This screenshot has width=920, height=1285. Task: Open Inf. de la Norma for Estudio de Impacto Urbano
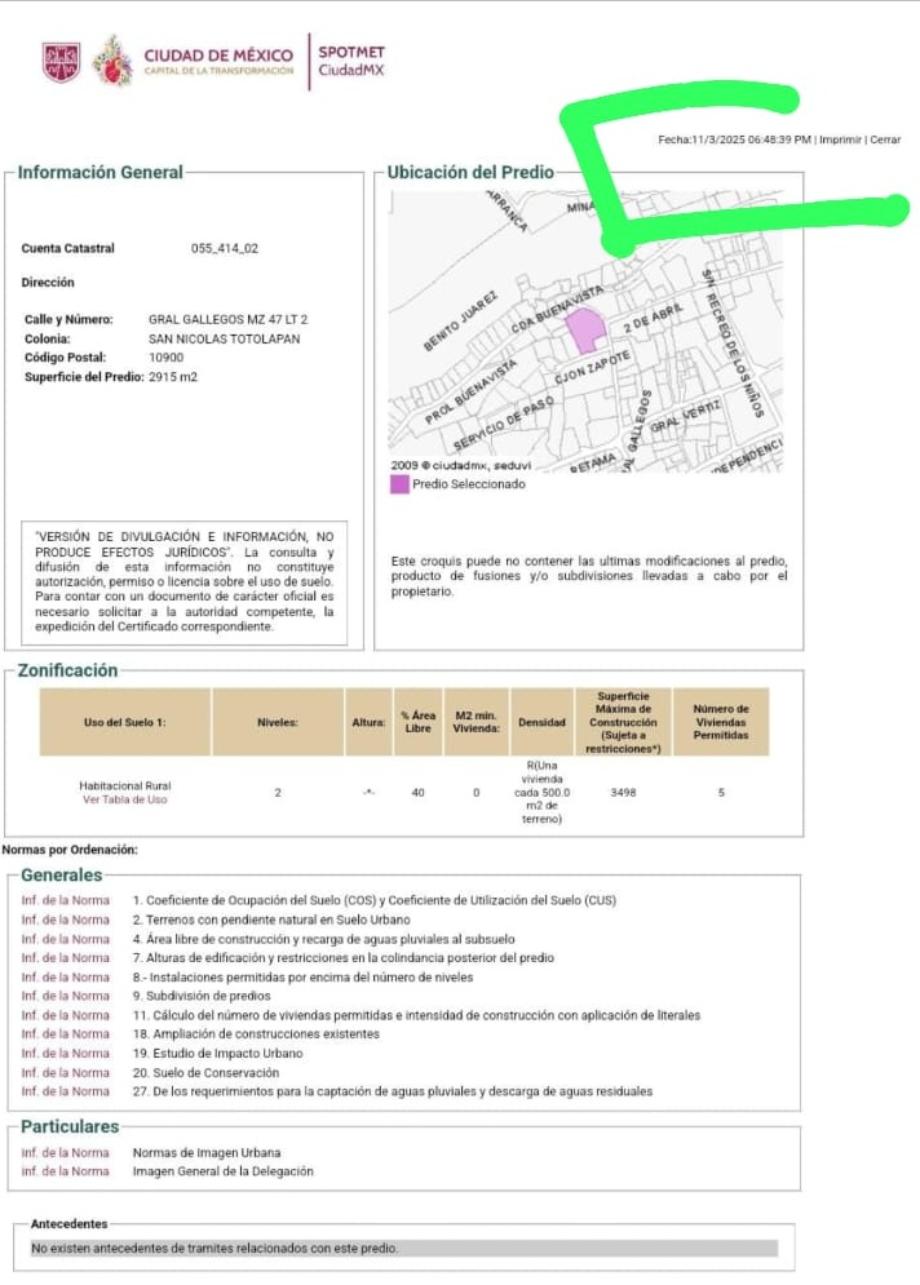(65, 1053)
